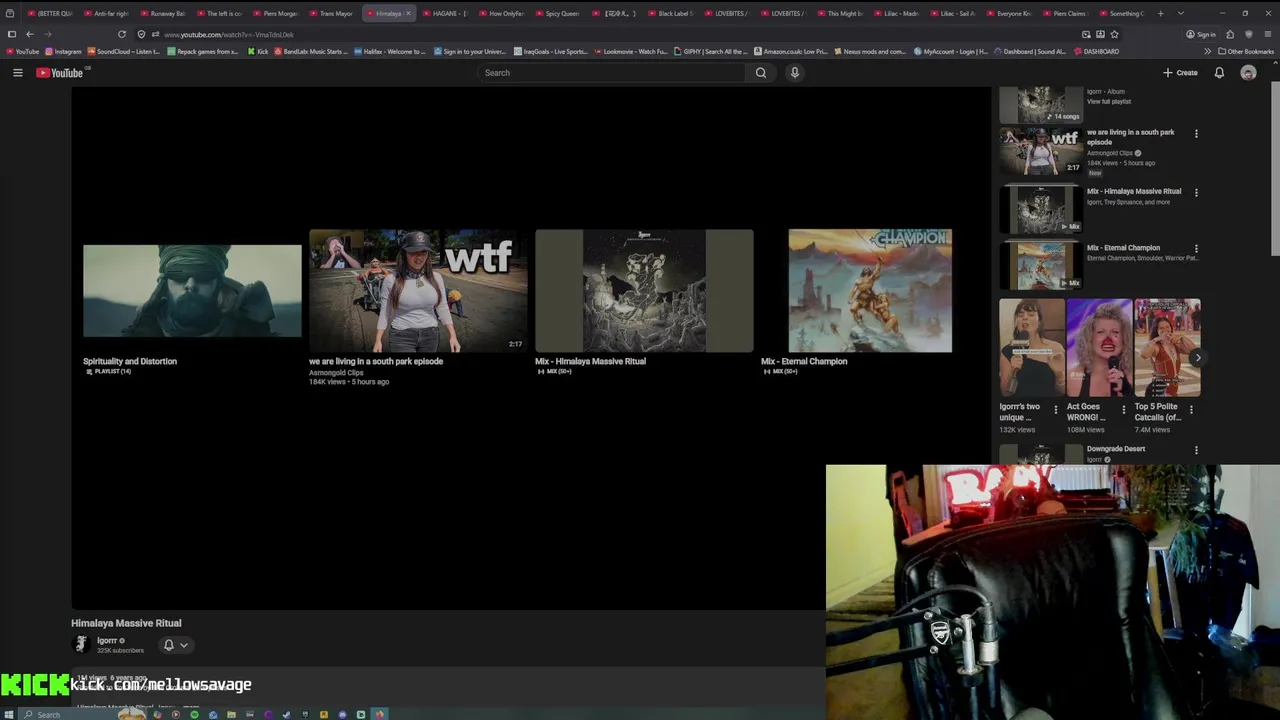The height and width of the screenshot is (720, 1280).
Task: Go back with browser back arrow
Action: (x=30, y=34)
